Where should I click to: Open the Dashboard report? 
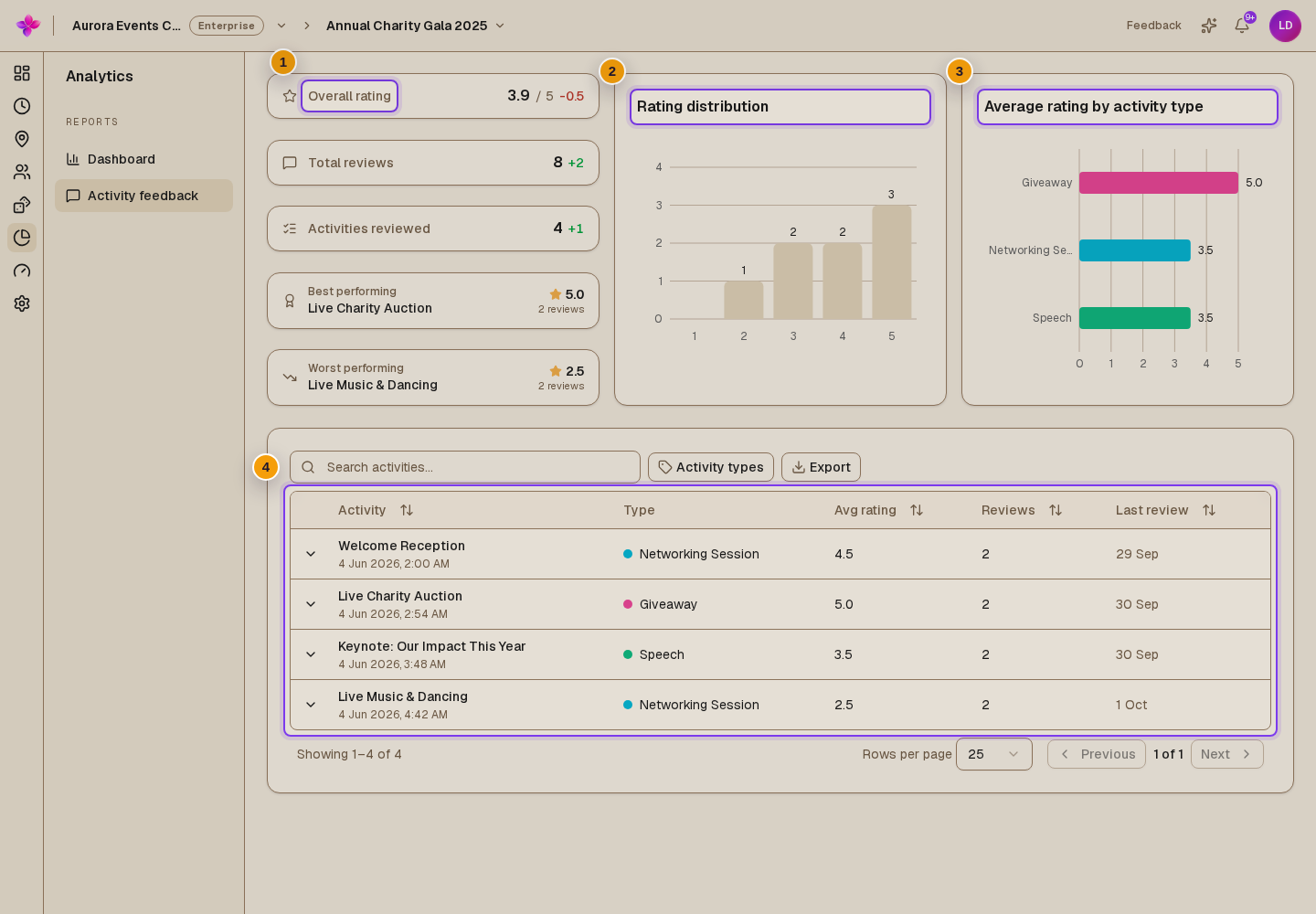pyautogui.click(x=143, y=159)
